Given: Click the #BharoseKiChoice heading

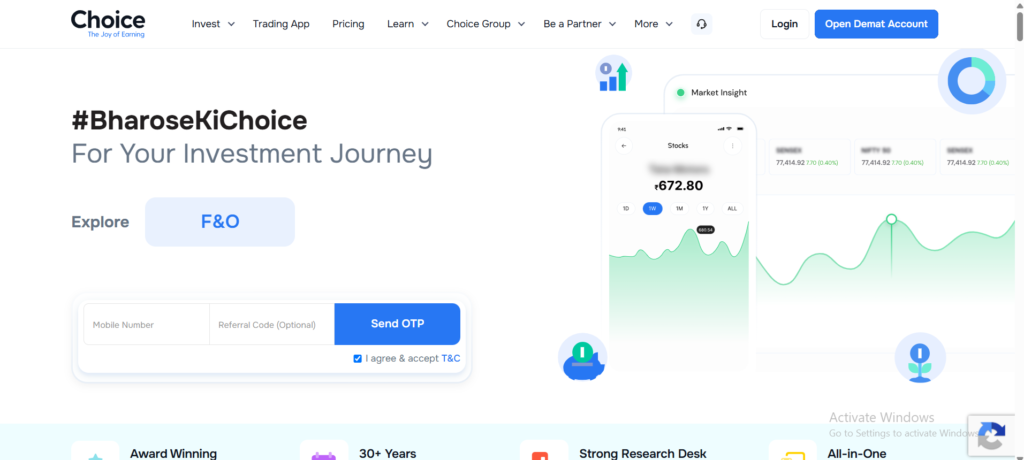Looking at the screenshot, I should [x=189, y=121].
